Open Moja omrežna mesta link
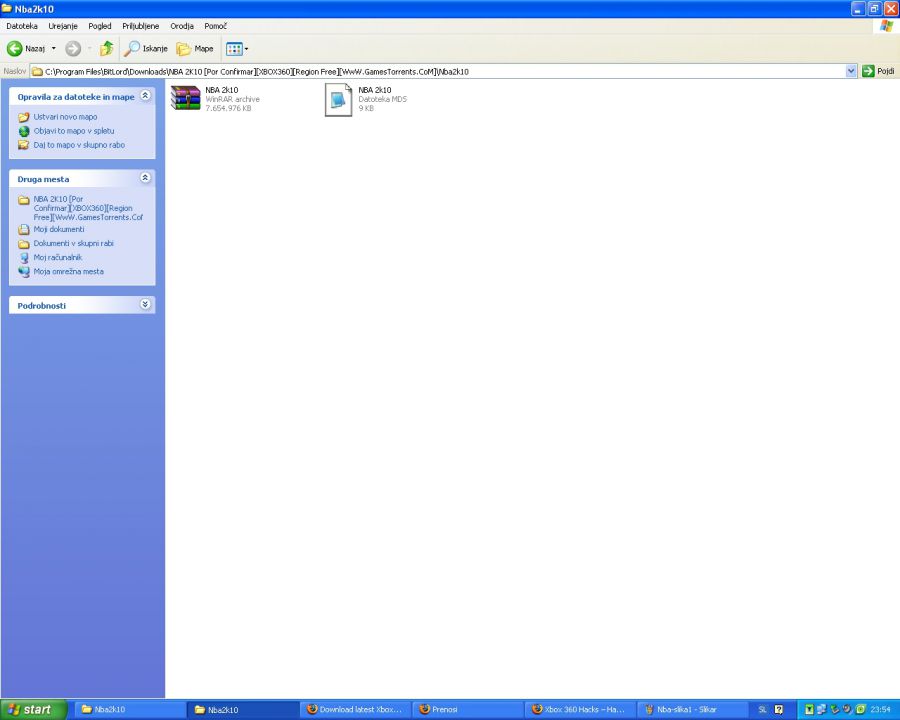Image resolution: width=900 pixels, height=720 pixels. click(x=68, y=272)
